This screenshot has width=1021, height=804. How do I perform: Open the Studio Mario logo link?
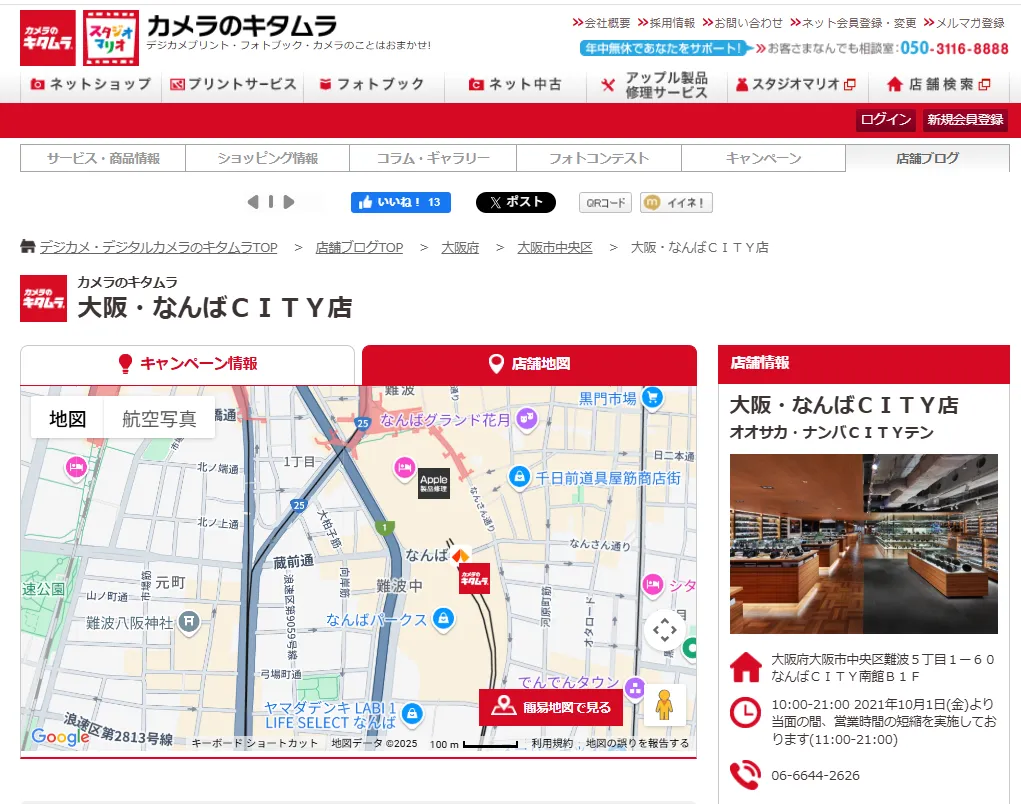click(x=111, y=38)
